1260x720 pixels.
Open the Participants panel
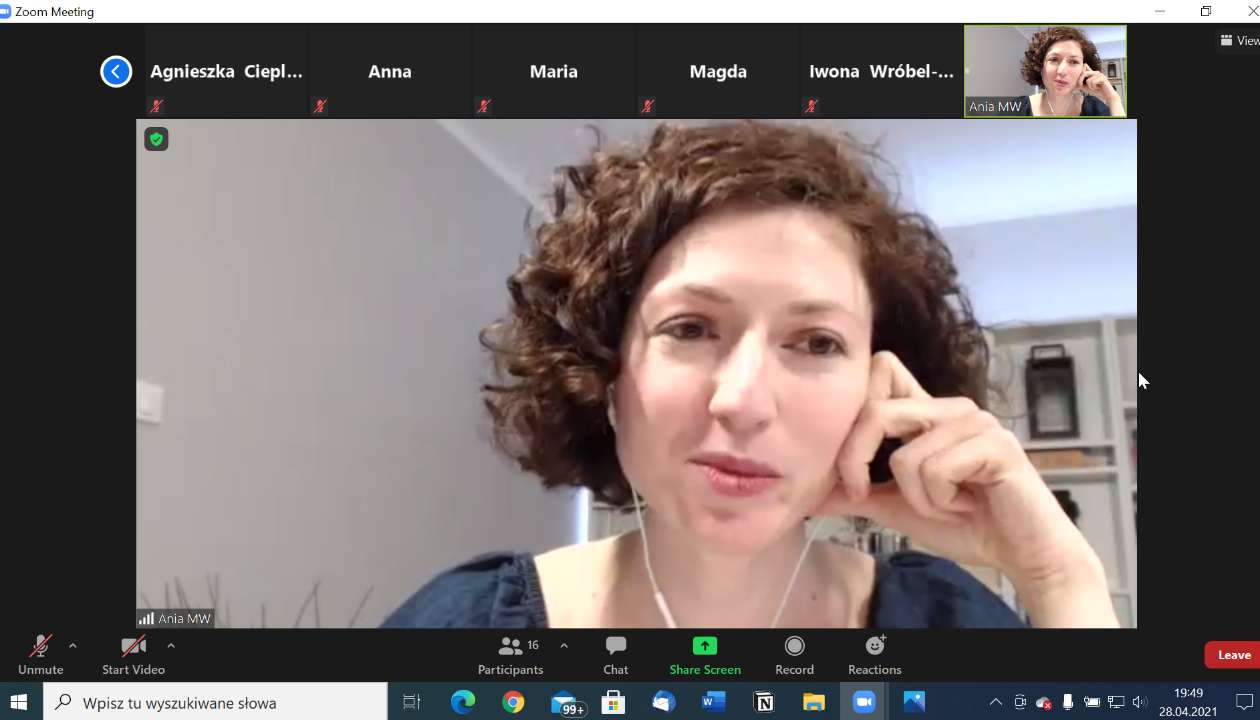[510, 655]
